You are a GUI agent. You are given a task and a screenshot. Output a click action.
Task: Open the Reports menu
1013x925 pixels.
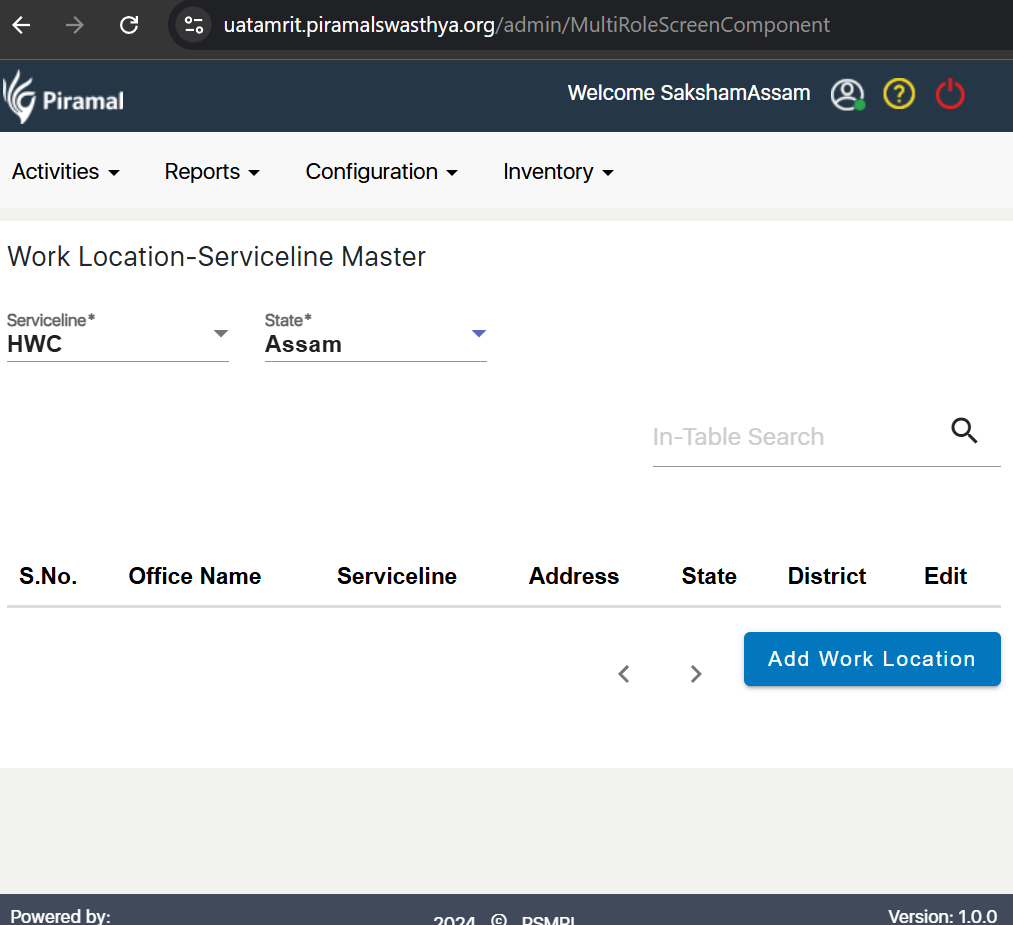212,172
